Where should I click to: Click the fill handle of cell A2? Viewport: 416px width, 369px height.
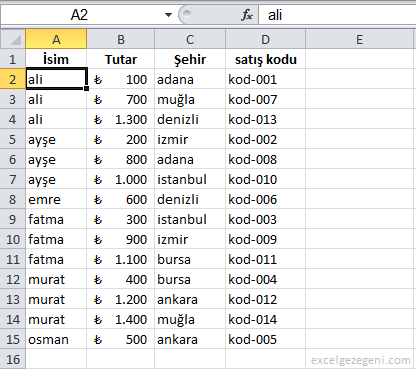point(86,88)
